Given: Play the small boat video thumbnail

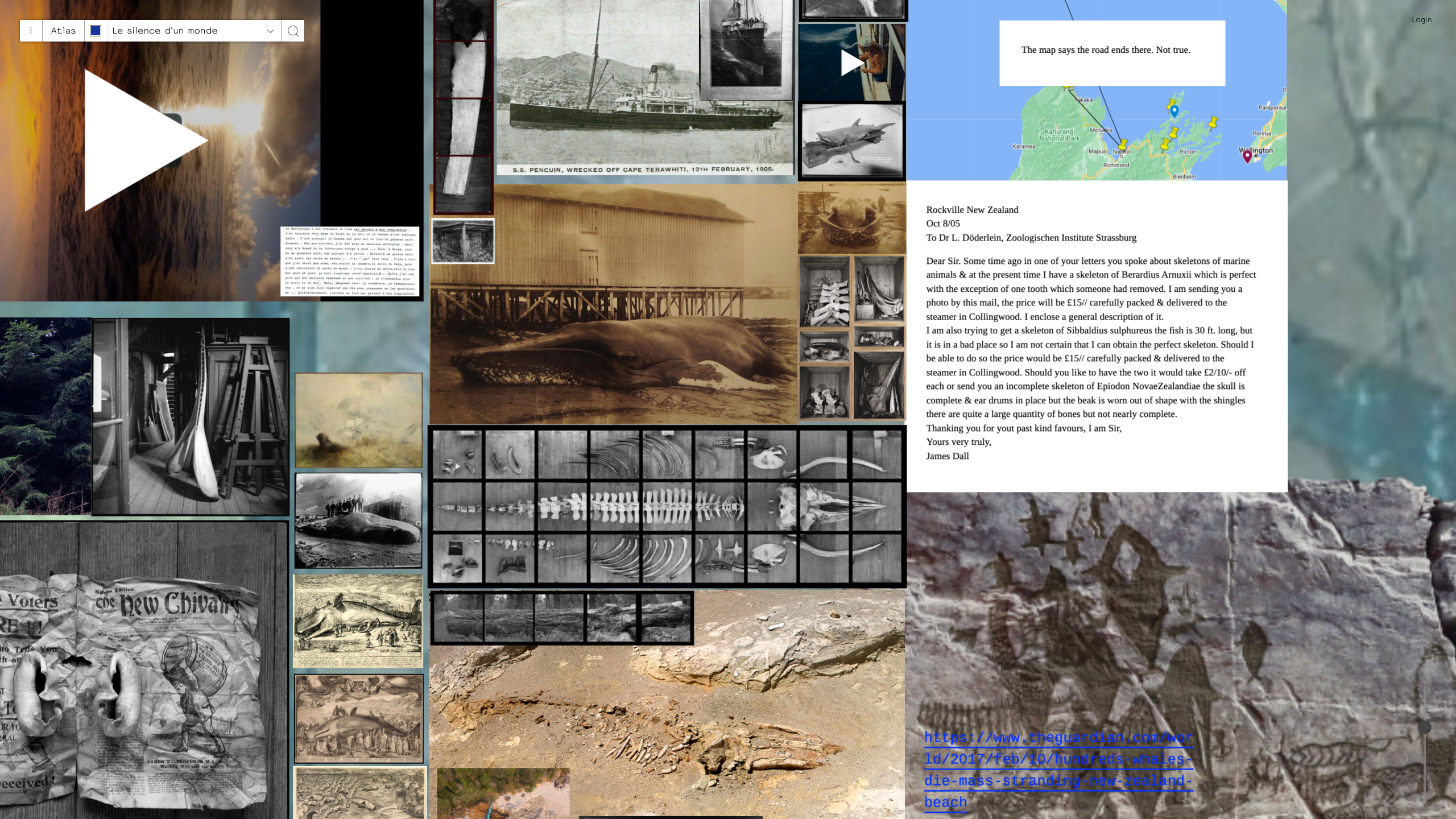Looking at the screenshot, I should point(851,63).
